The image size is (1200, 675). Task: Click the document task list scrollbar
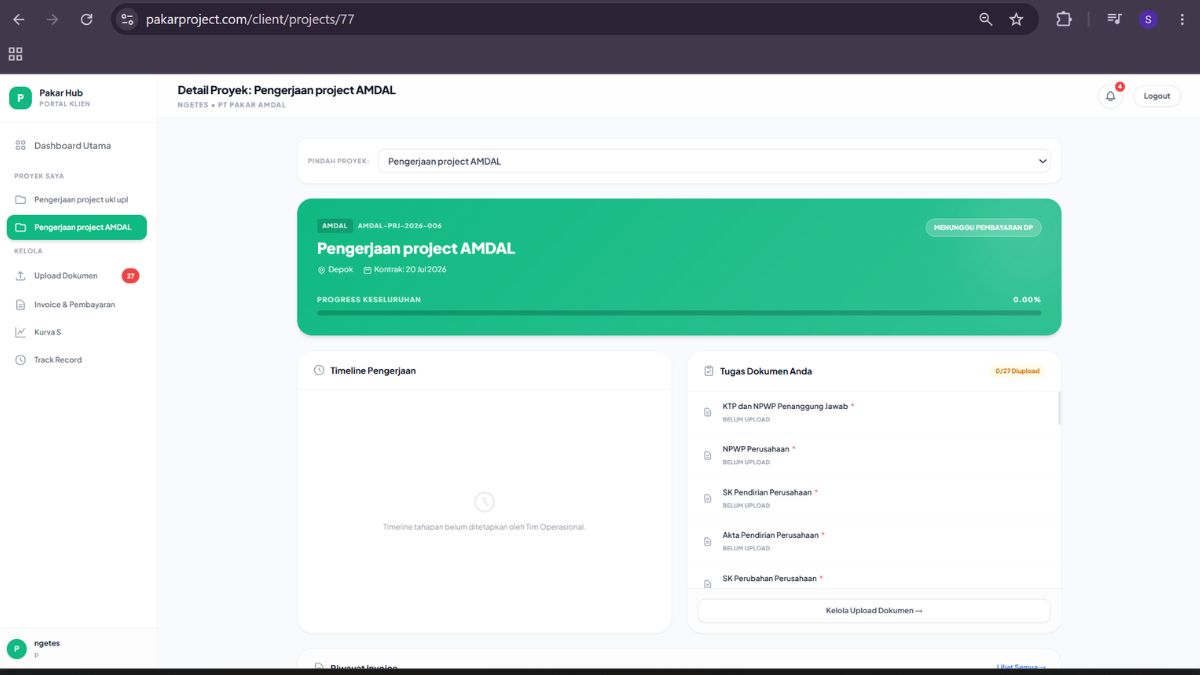point(1059,408)
